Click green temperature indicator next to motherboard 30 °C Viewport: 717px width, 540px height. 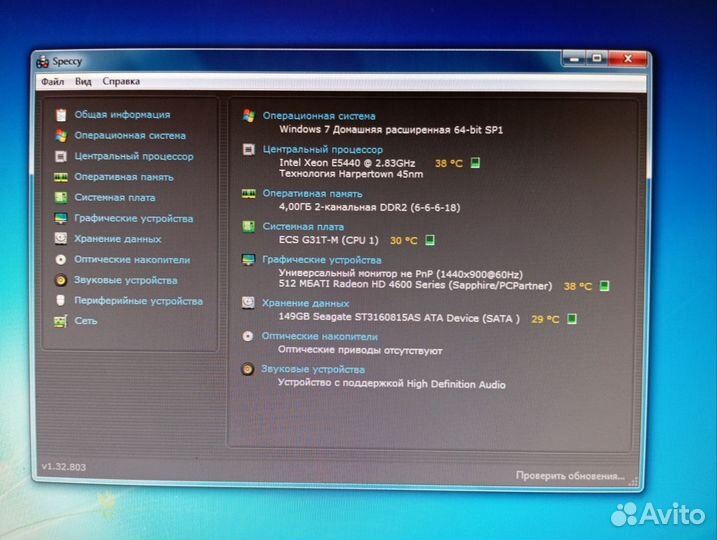[430, 240]
